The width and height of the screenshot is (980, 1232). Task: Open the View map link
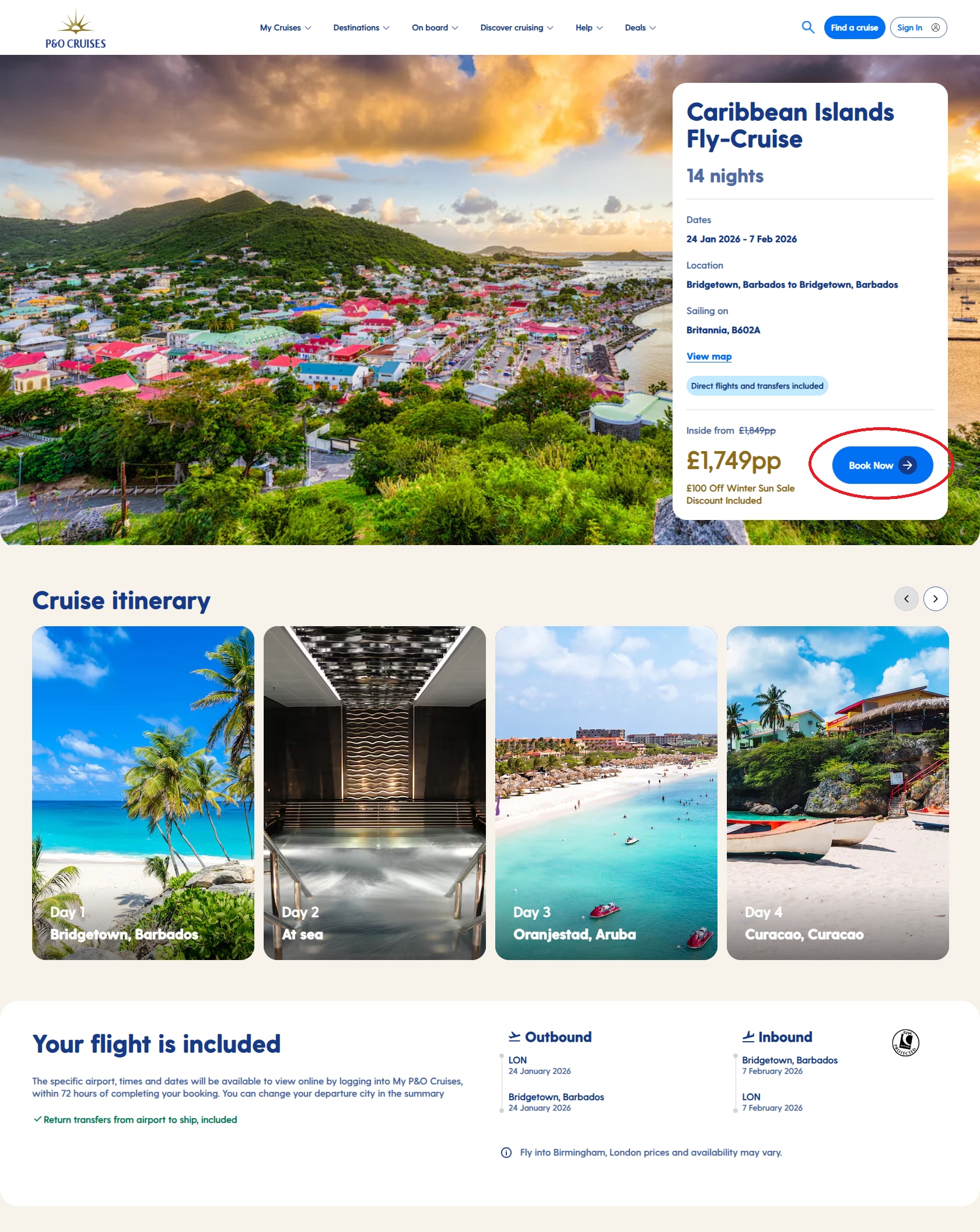pyautogui.click(x=709, y=356)
